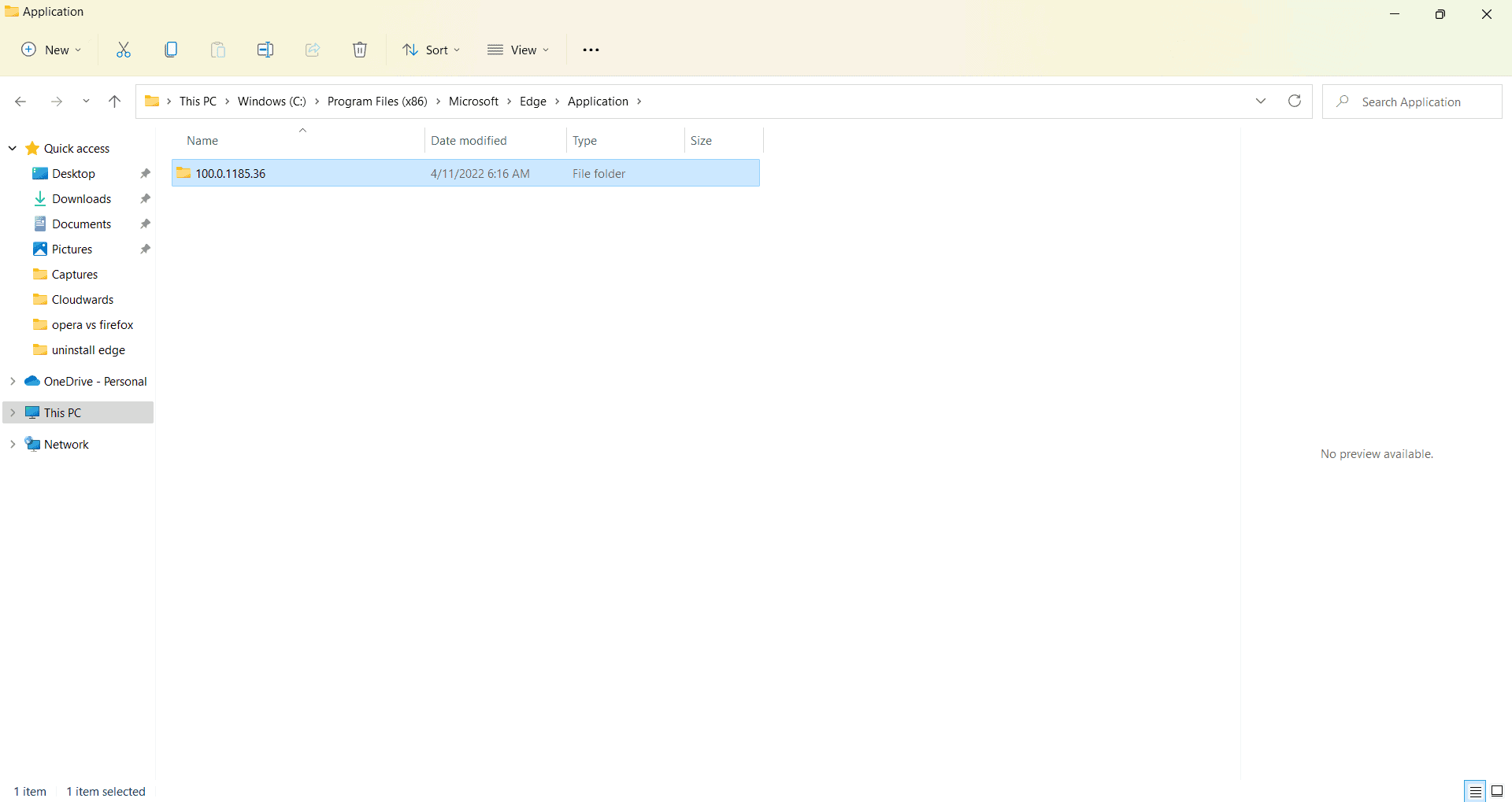
Task: Collapse the Quick access section
Action: point(13,148)
